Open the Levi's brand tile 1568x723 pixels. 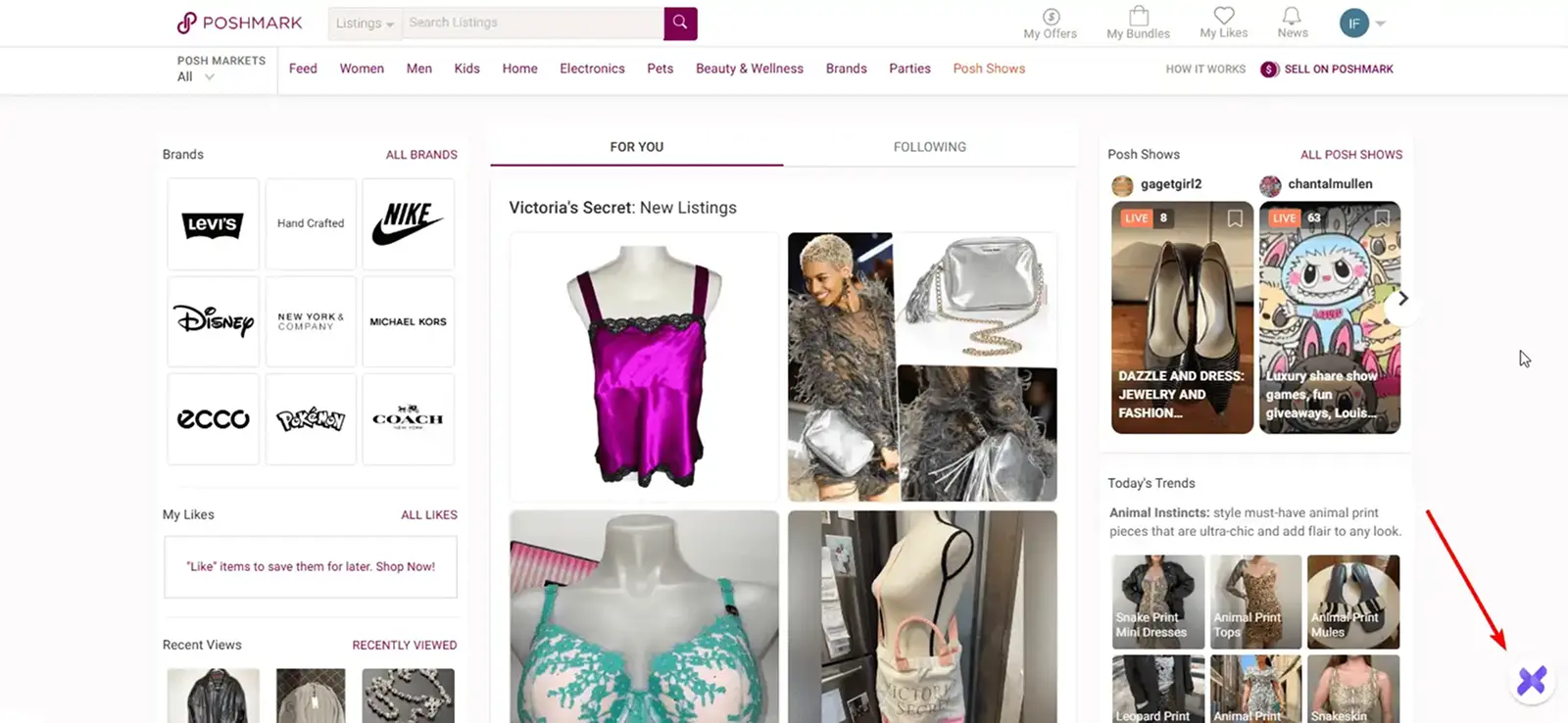[213, 224]
